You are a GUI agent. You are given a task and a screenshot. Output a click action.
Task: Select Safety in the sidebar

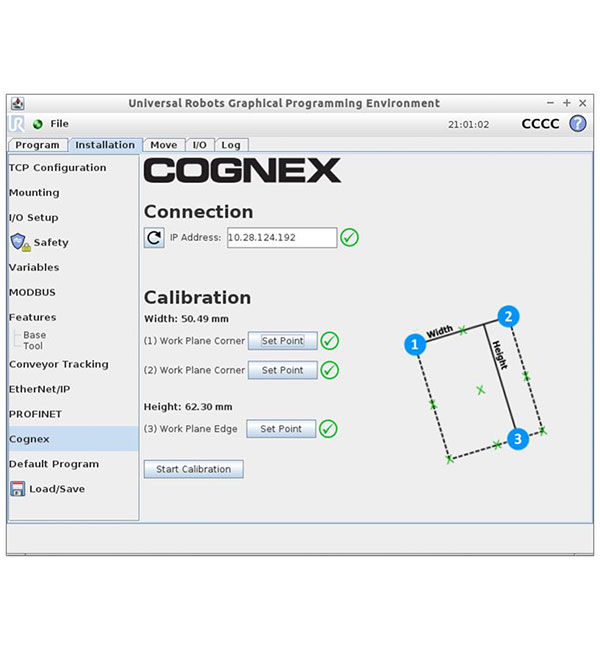51,242
